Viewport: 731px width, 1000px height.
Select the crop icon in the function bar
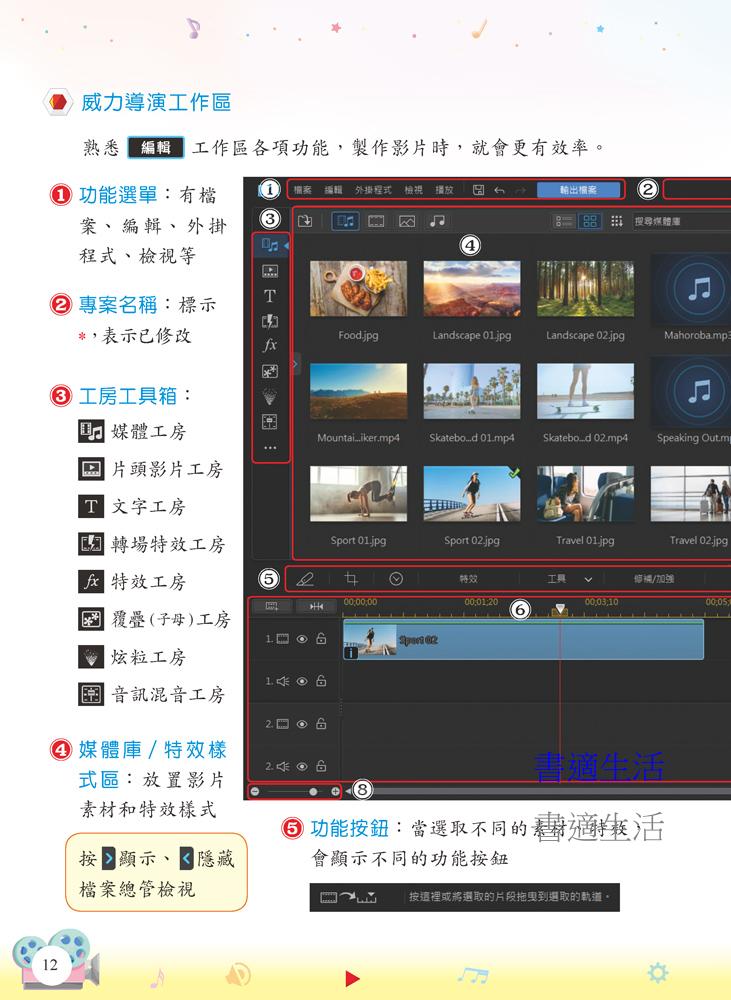(351, 579)
